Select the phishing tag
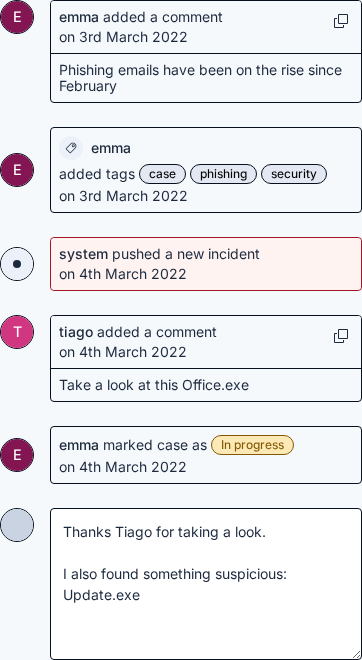The image size is (362, 660). (224, 174)
